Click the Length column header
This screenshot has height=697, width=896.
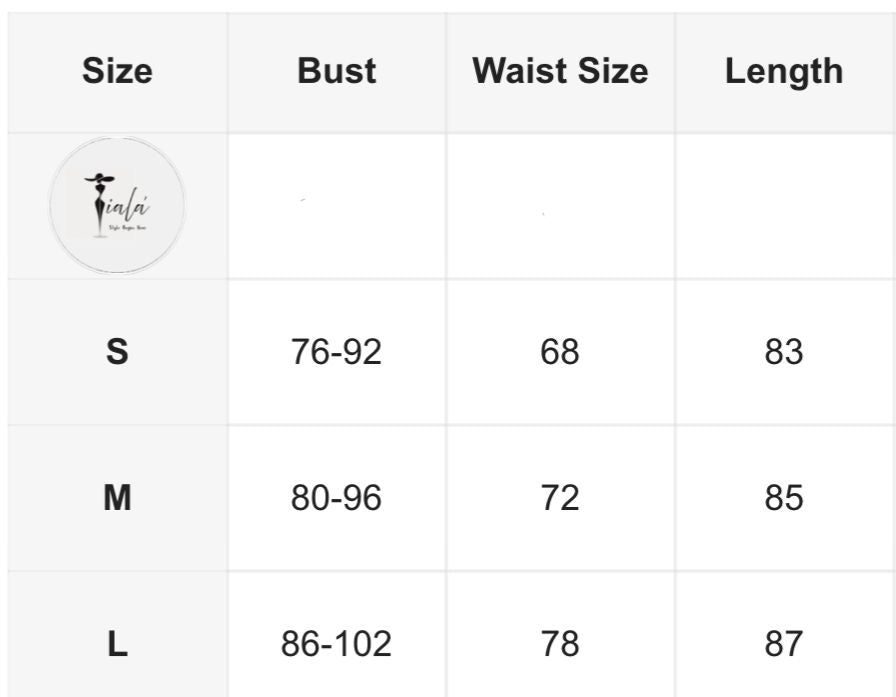pyautogui.click(x=784, y=72)
